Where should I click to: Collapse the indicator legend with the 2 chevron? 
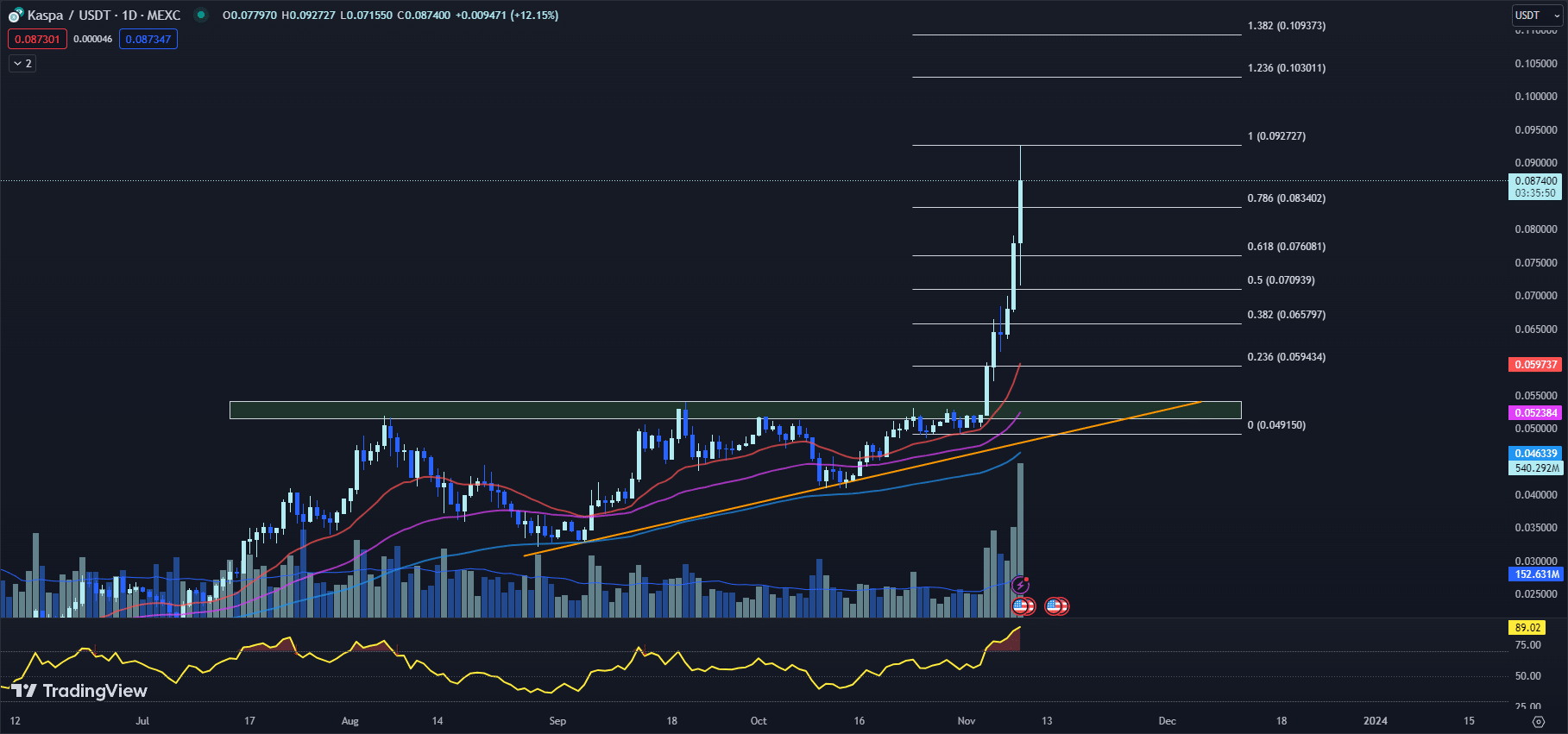(x=22, y=64)
